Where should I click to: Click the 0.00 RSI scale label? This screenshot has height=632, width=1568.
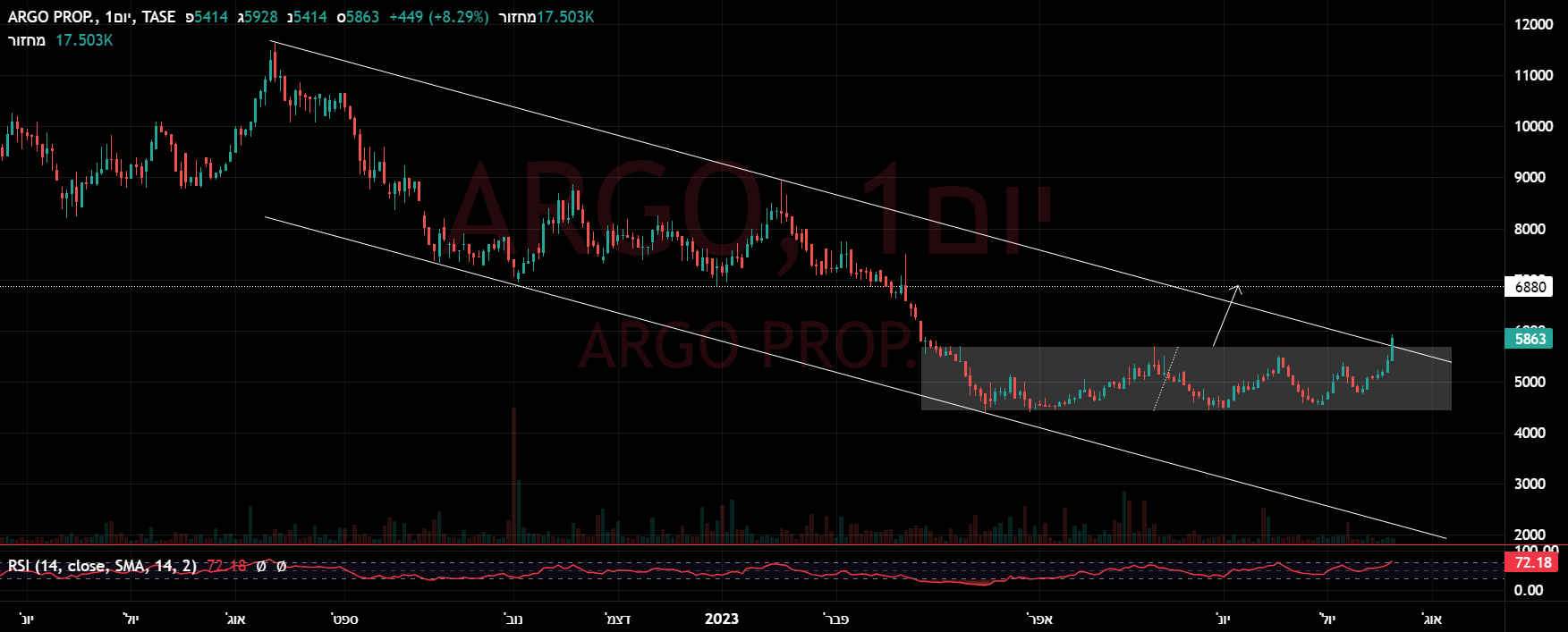pyautogui.click(x=1529, y=590)
